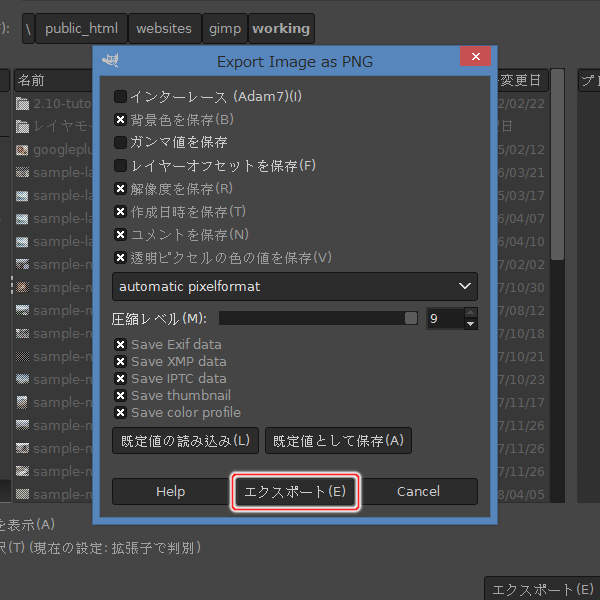The image size is (600, 600).
Task: Go to websites path segment
Action: [164, 29]
